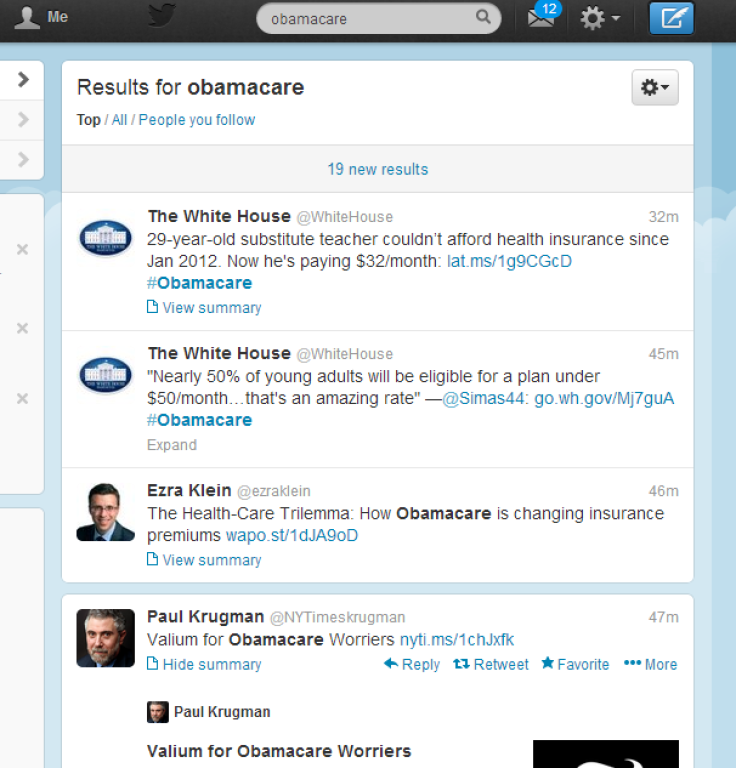This screenshot has height=768, width=736.
Task: Select the Top results tab
Action: [x=88, y=120]
